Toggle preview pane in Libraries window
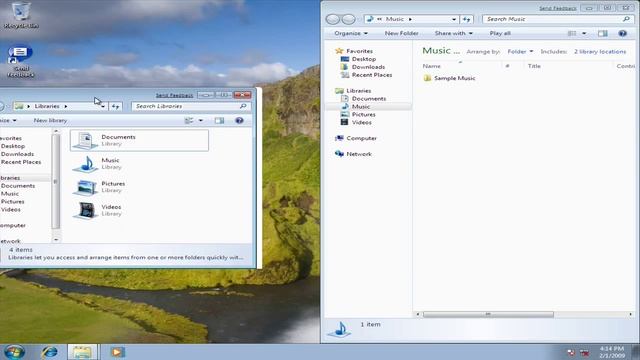640x360 pixels. [x=219, y=120]
